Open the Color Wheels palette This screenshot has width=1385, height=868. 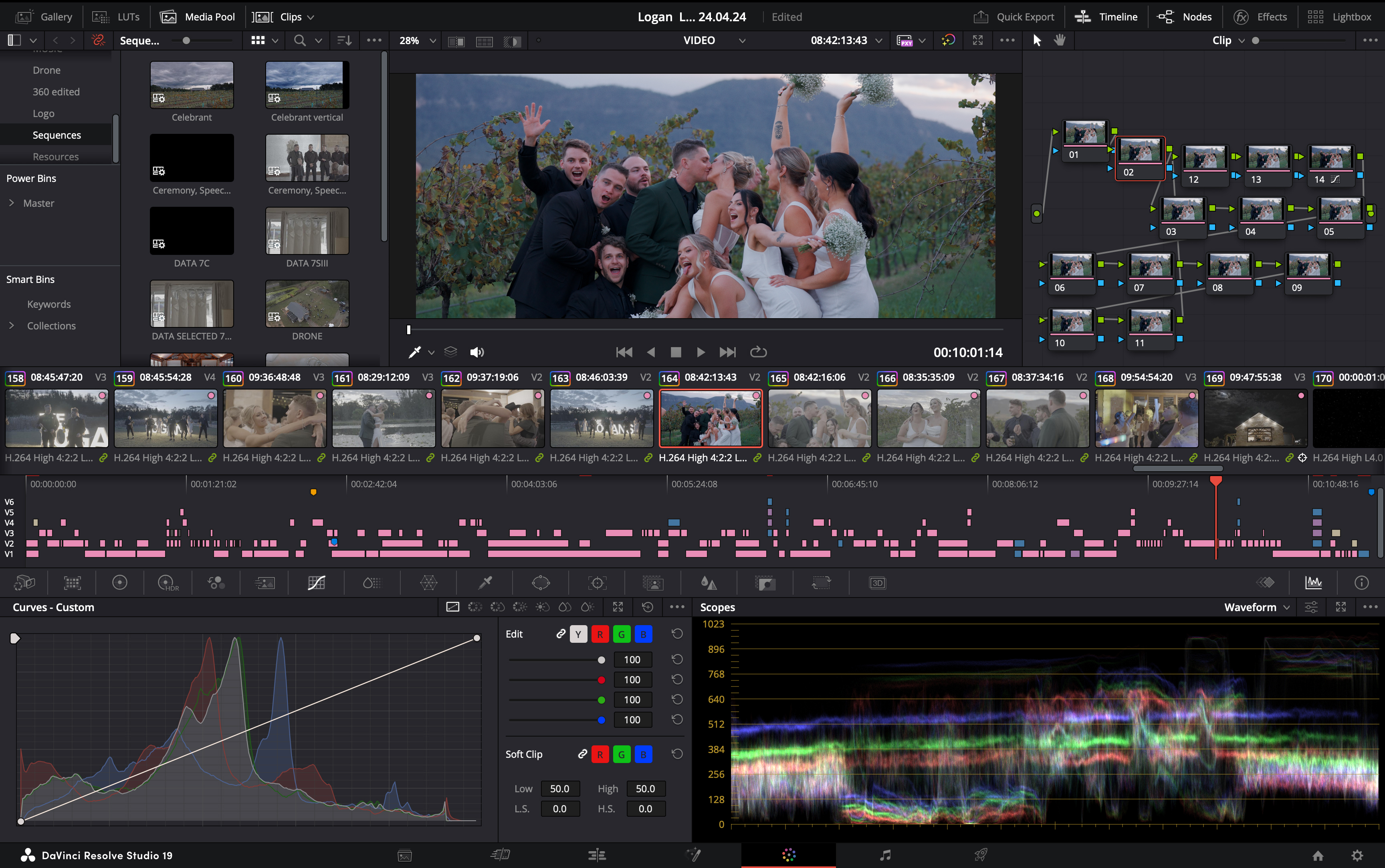click(x=119, y=583)
